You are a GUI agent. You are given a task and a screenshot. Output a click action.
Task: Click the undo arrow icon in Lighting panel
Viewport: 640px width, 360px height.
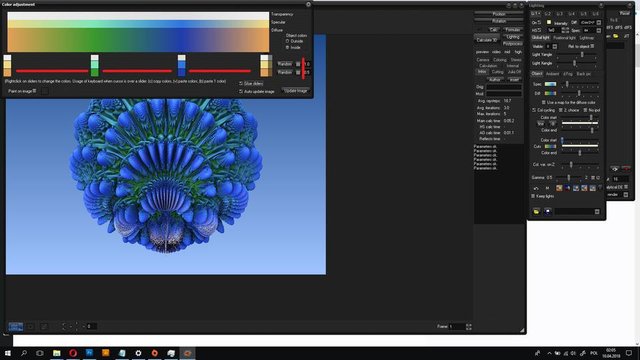536,188
